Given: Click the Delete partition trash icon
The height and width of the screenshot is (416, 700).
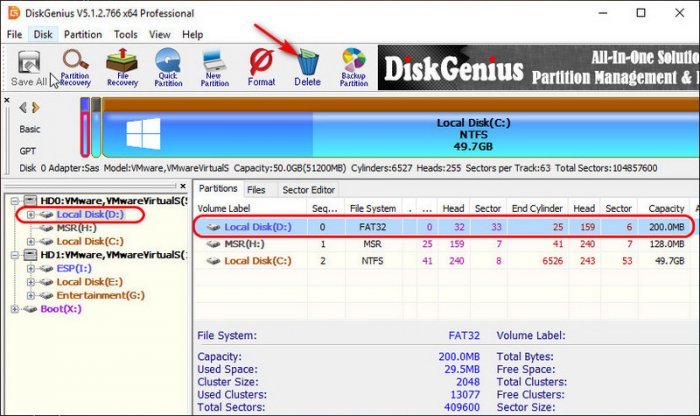Looking at the screenshot, I should pos(308,68).
